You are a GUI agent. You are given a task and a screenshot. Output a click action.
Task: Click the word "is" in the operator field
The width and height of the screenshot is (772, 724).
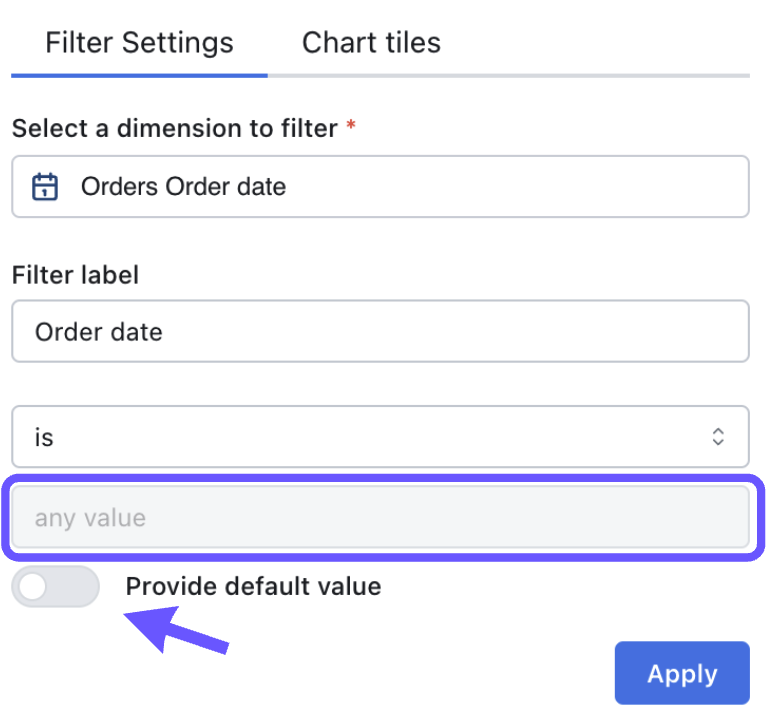(x=44, y=438)
